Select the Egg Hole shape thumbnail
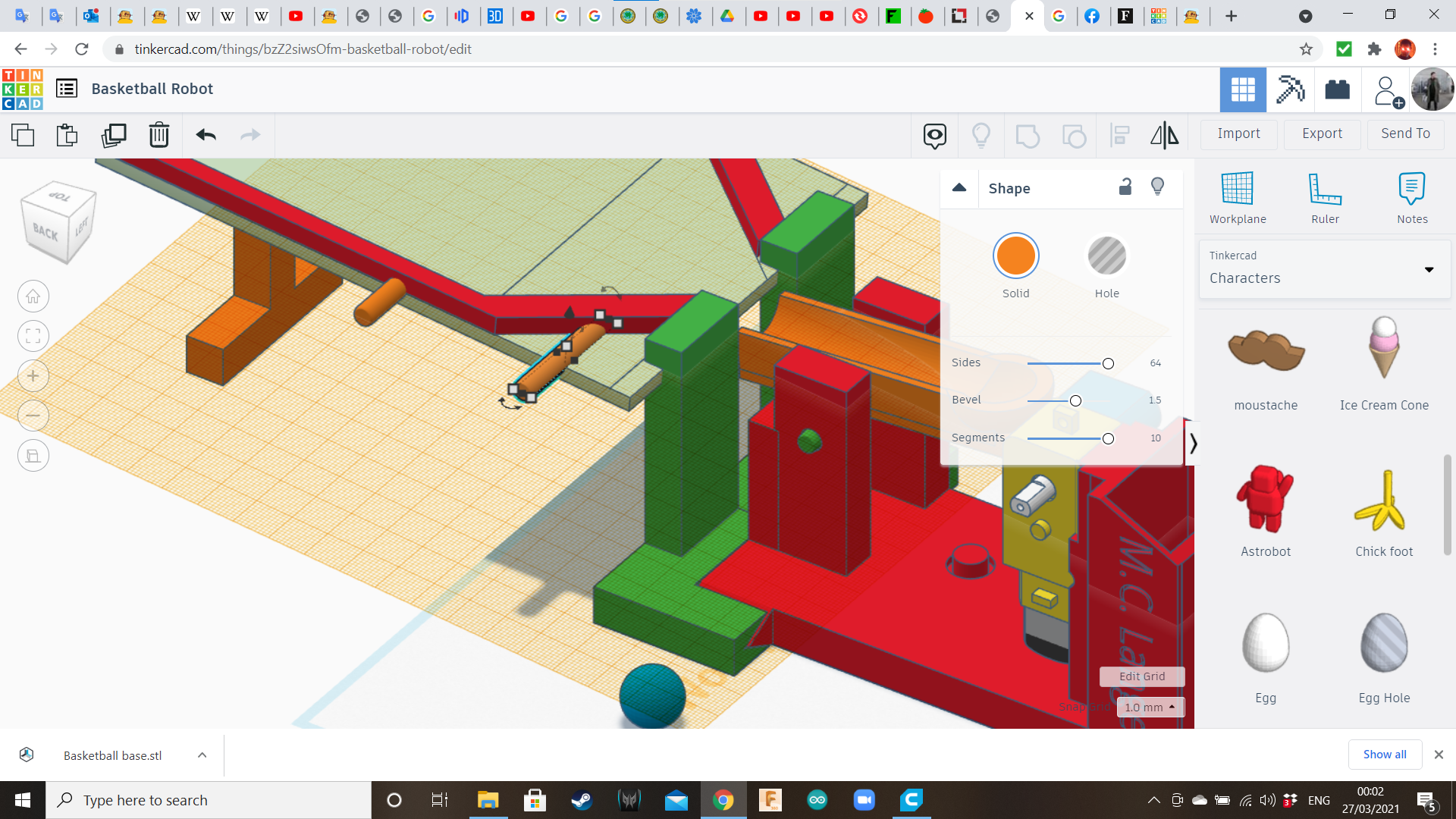The image size is (1456, 819). (x=1383, y=643)
